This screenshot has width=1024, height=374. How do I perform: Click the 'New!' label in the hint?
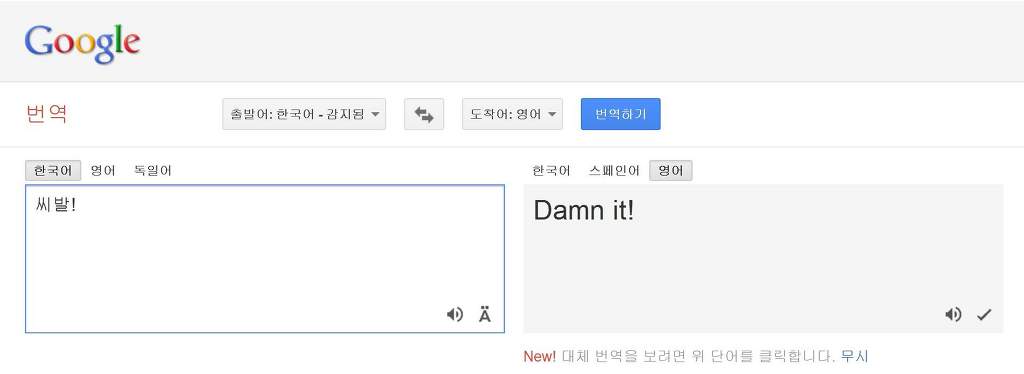pos(540,356)
